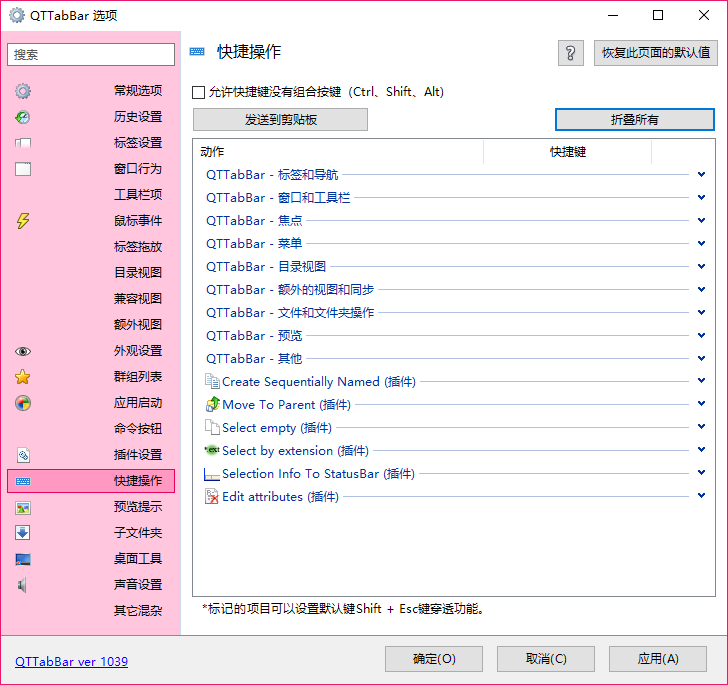
Task: Expand Edit attributes chevron
Action: click(x=702, y=496)
